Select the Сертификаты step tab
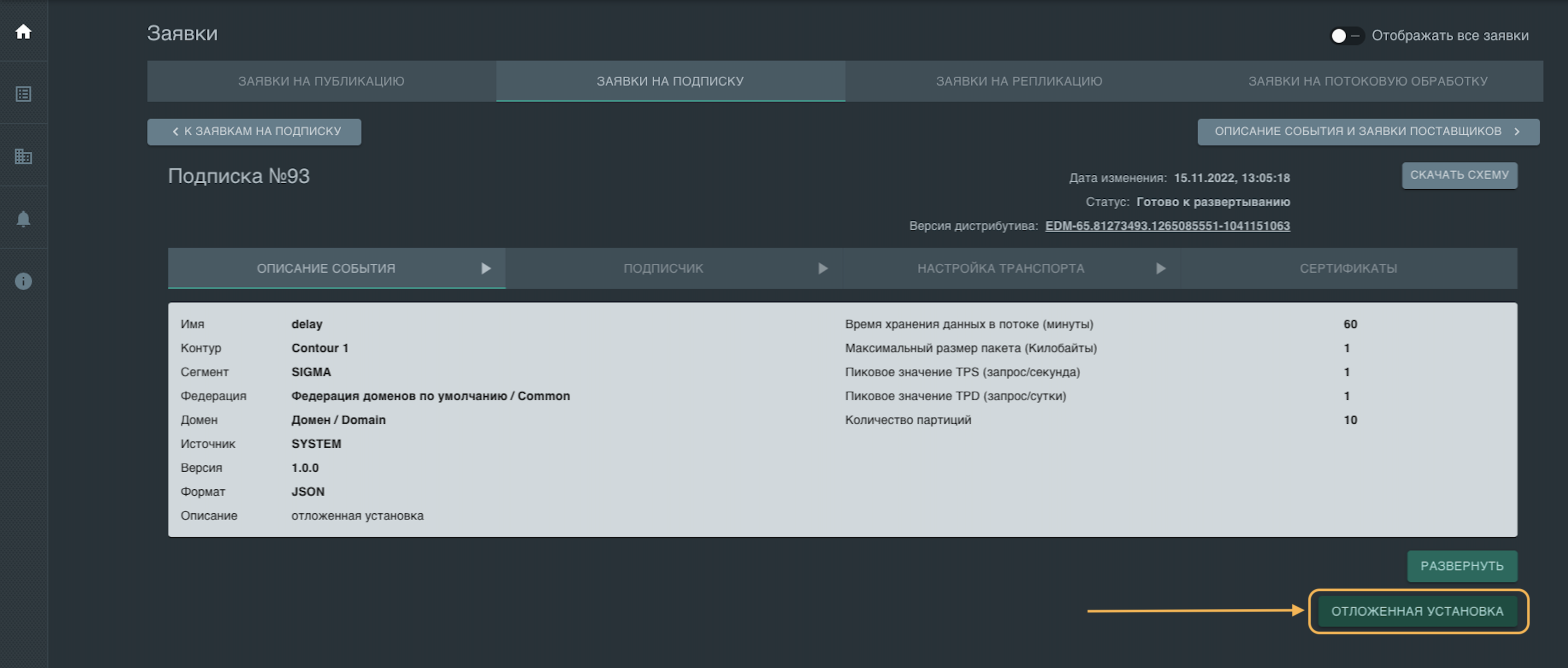Viewport: 1568px width, 668px height. pyautogui.click(x=1348, y=268)
